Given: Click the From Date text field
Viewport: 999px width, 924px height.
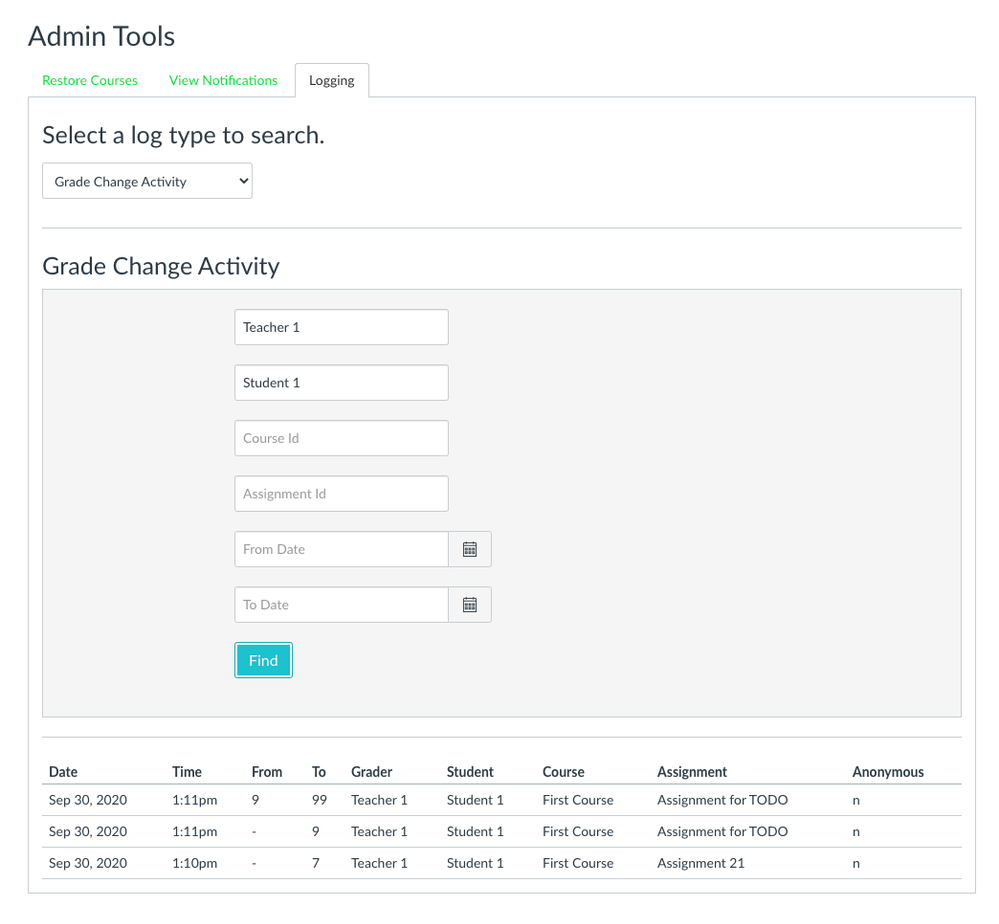Looking at the screenshot, I should [341, 549].
